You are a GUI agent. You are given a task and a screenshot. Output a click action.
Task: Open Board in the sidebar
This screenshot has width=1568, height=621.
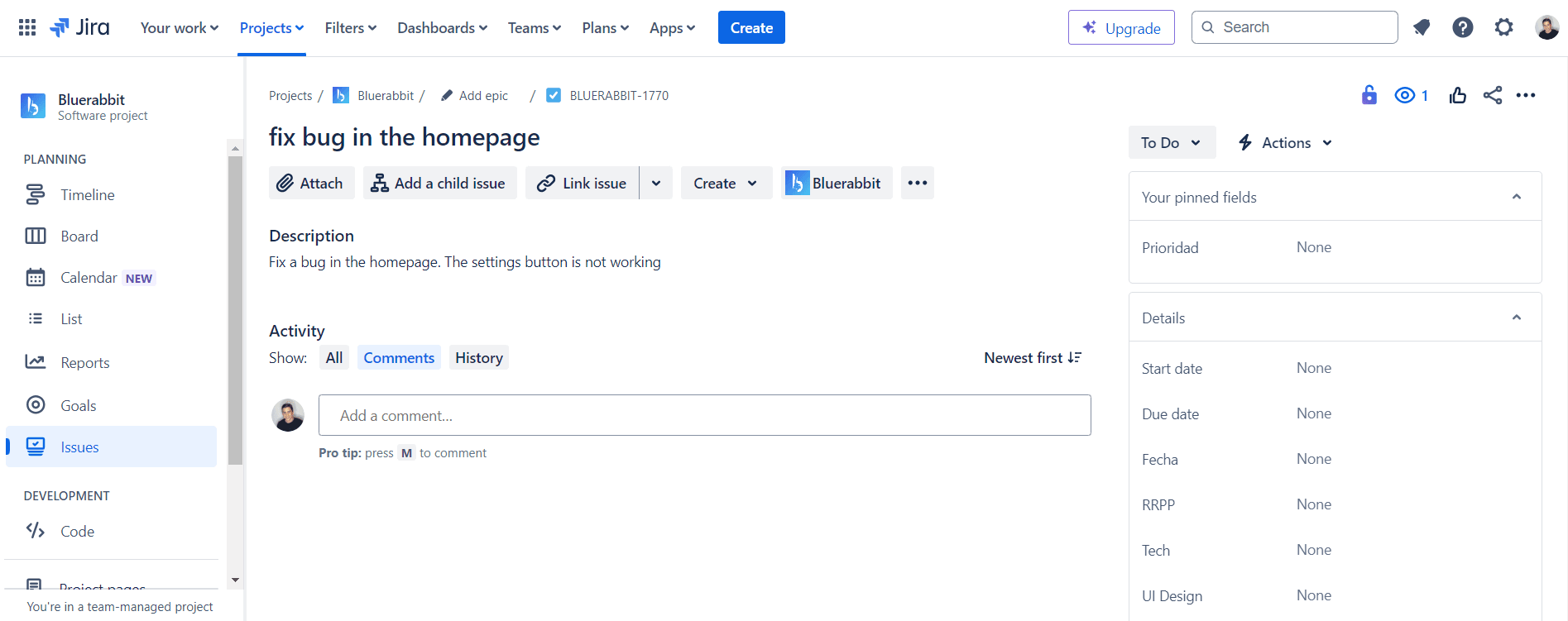(x=111, y=236)
